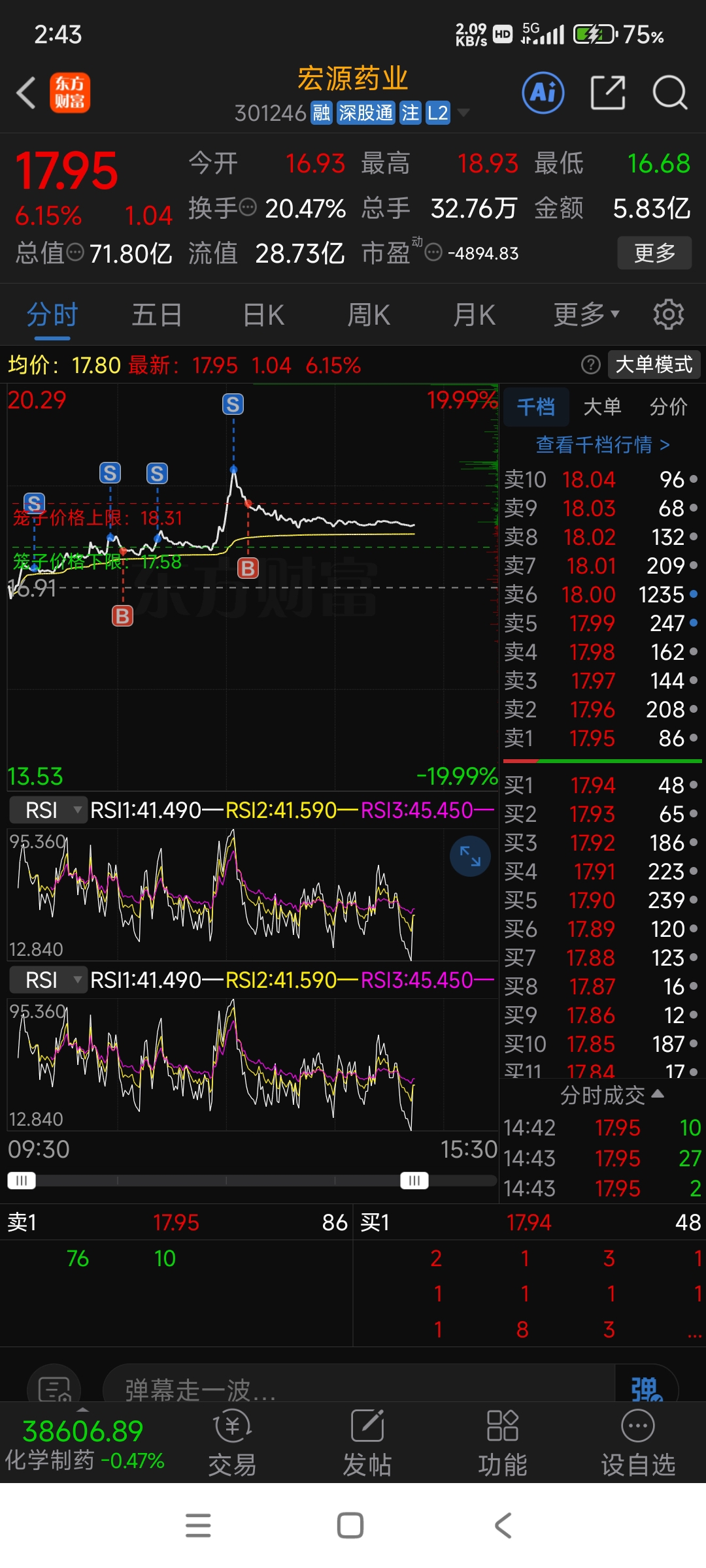Tap the 深股通 tag

click(x=366, y=113)
